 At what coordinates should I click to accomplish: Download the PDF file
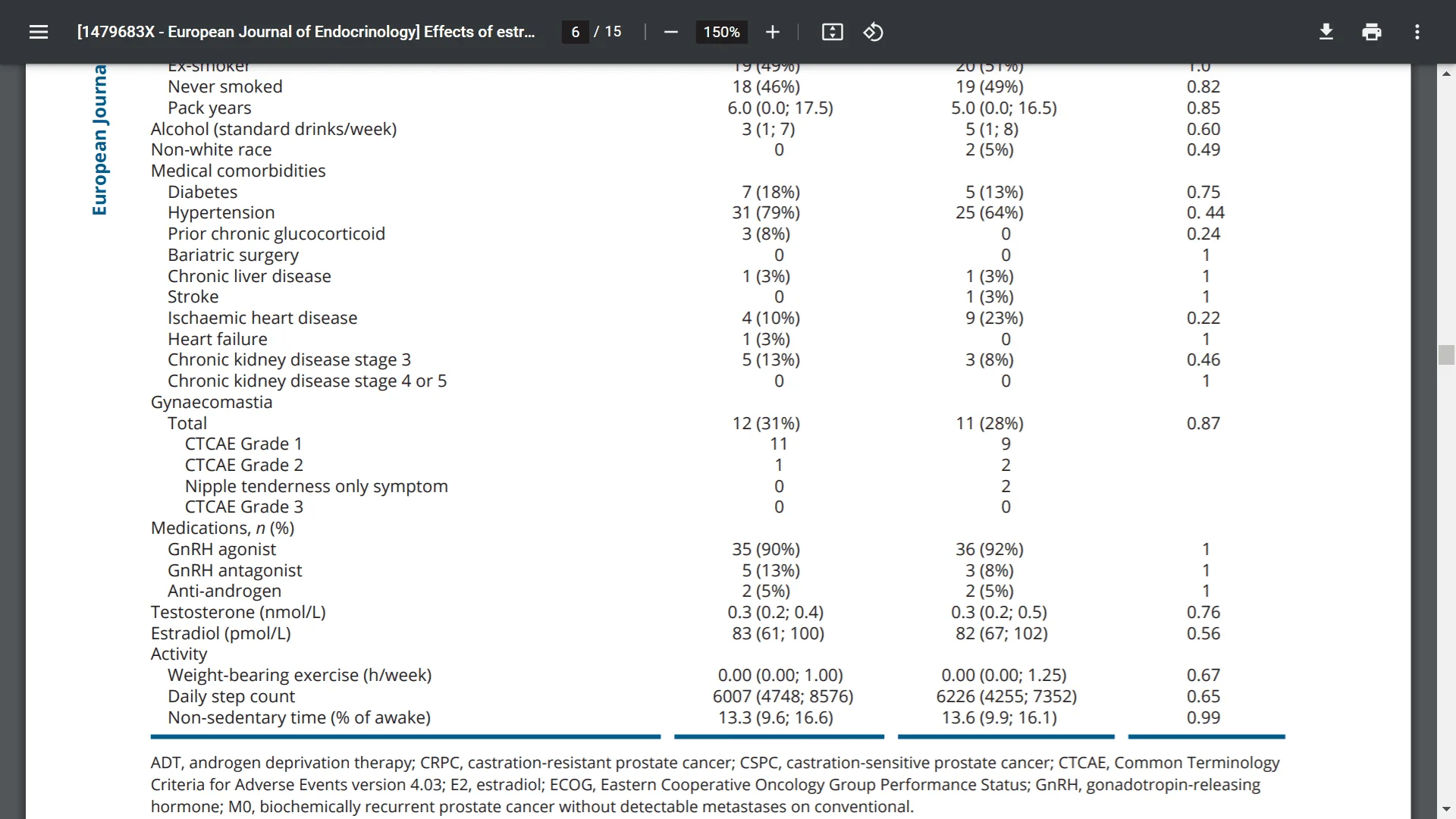[1326, 32]
